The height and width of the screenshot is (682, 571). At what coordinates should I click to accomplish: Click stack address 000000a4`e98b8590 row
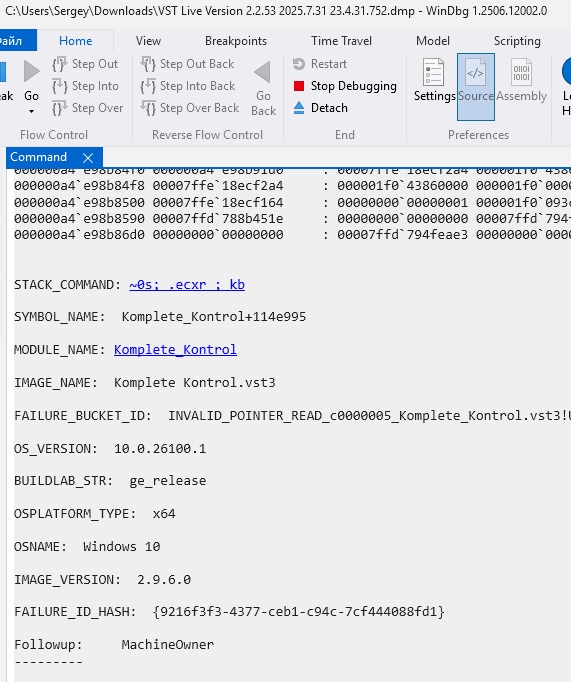[292, 218]
